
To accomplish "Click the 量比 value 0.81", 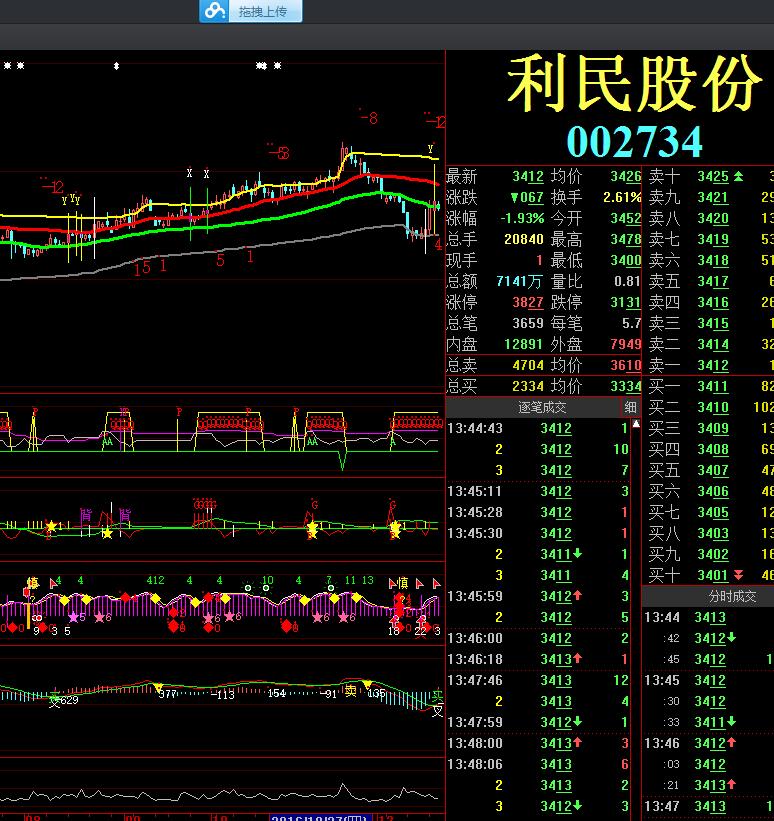I will click(x=627, y=281).
